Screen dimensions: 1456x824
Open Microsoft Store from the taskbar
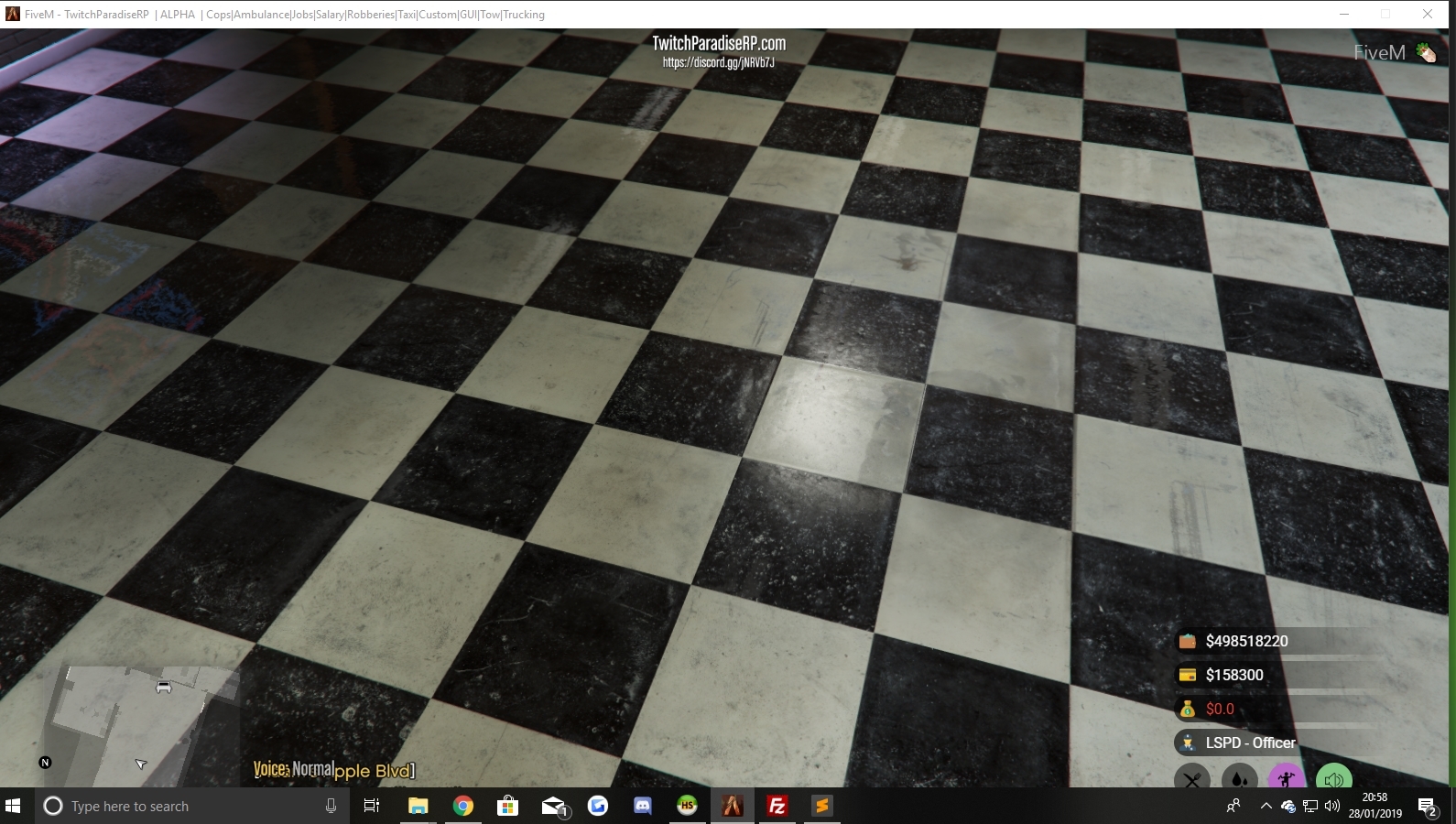click(508, 806)
